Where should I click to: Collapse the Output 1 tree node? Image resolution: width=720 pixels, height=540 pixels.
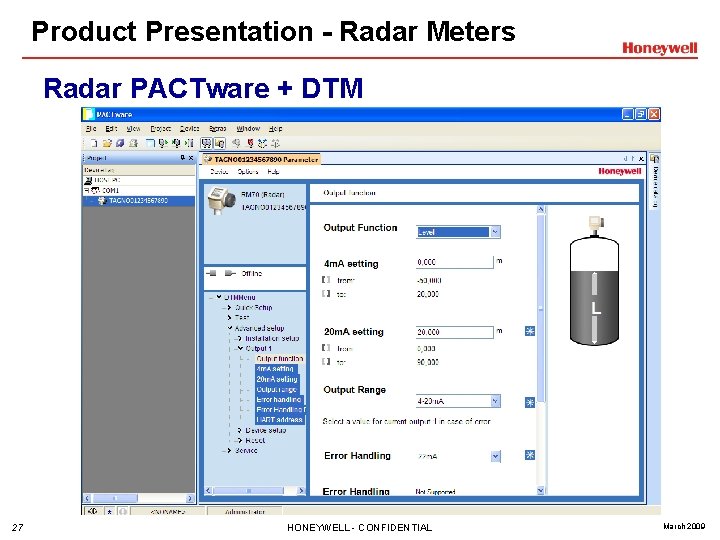tap(240, 349)
